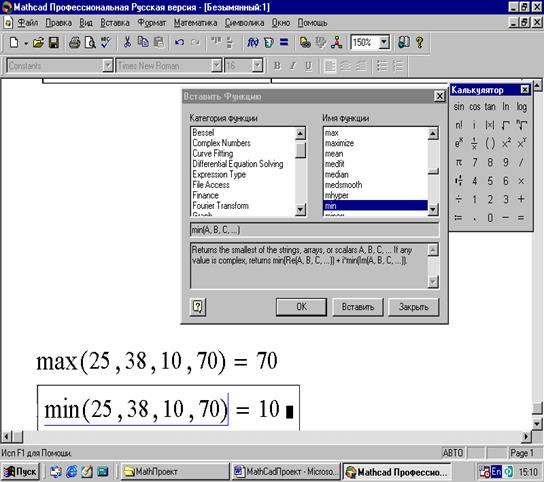Click down arrow of function name scrollbar
Image resolution: width=544 pixels, height=482 pixels.
(433, 210)
